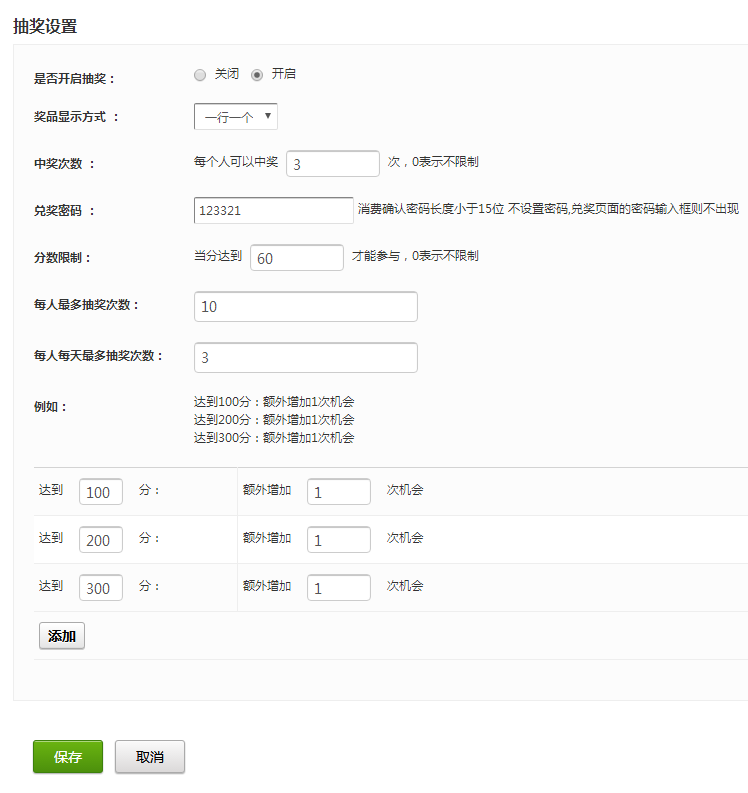Click the 兑奖密码 input field

273,211
